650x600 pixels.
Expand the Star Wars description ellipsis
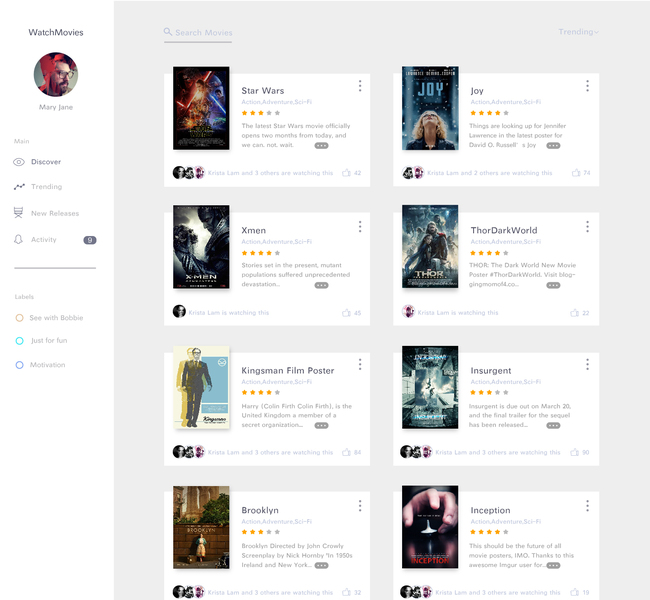pyautogui.click(x=321, y=146)
